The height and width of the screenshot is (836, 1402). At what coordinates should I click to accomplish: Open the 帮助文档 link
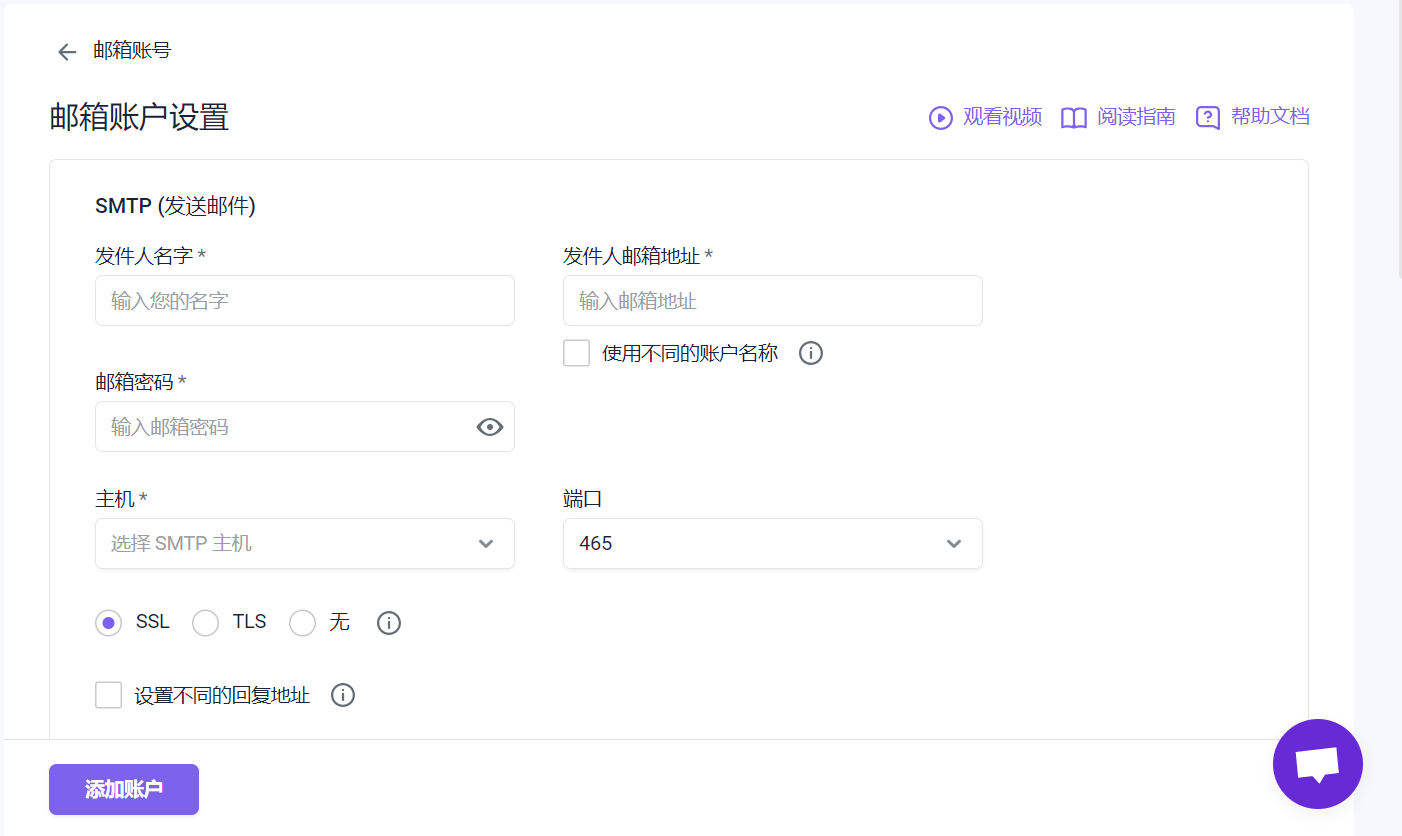(1270, 117)
